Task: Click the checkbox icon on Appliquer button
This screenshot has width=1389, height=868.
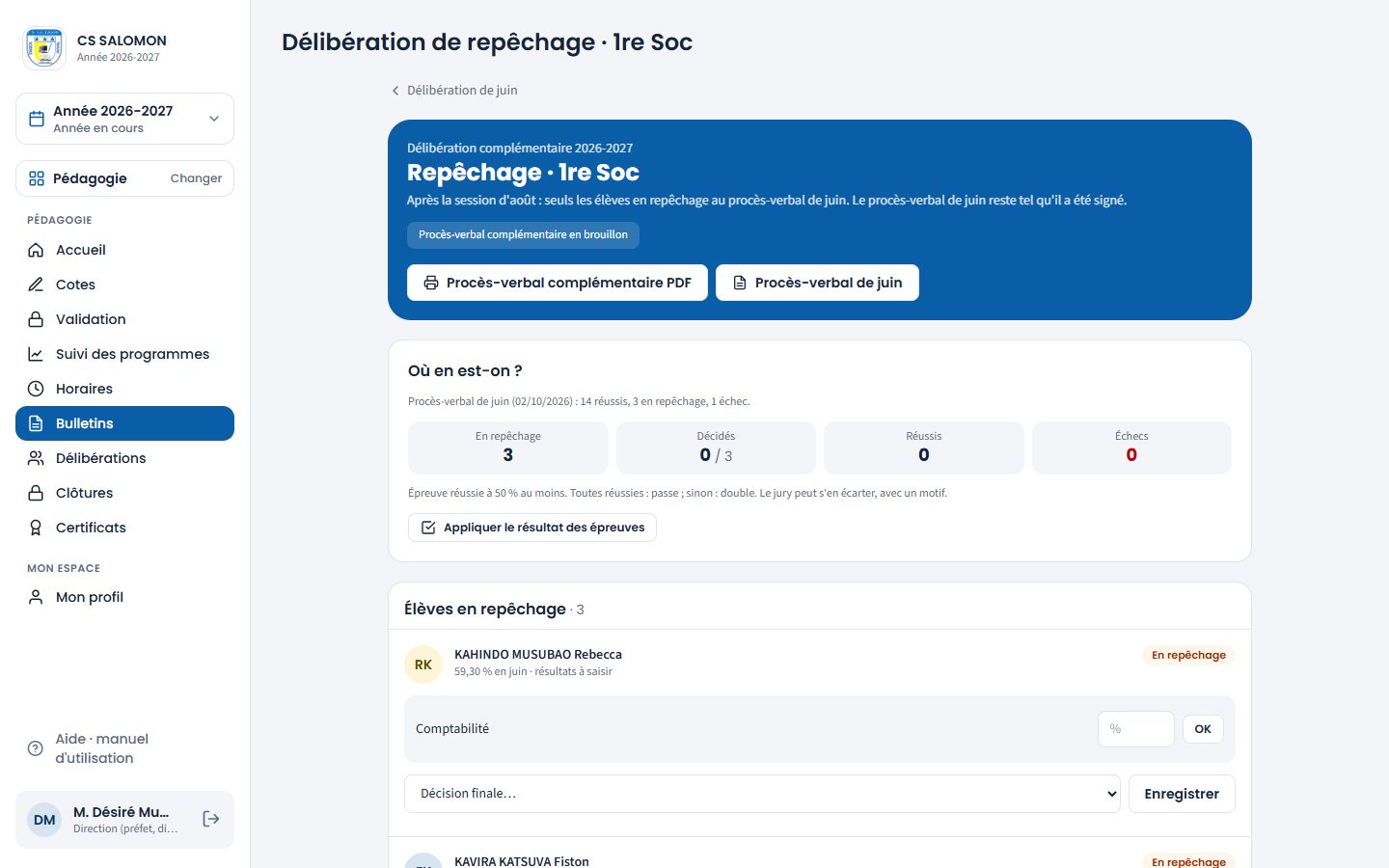Action: [x=428, y=528]
